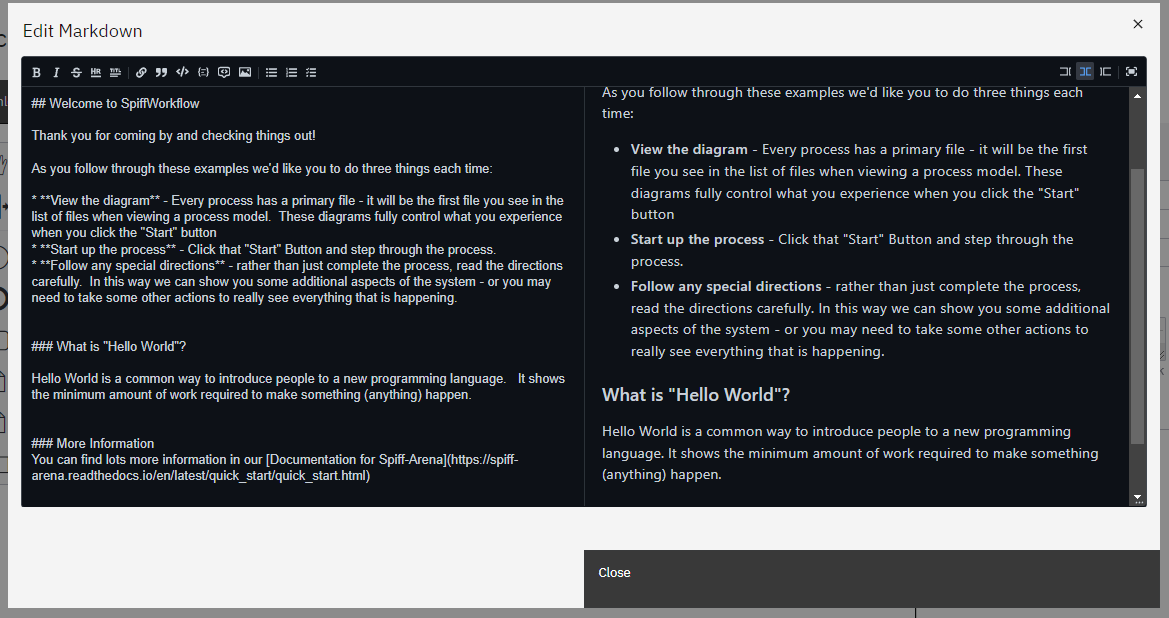
Task: Insert a horizontal rule
Action: coord(96,71)
